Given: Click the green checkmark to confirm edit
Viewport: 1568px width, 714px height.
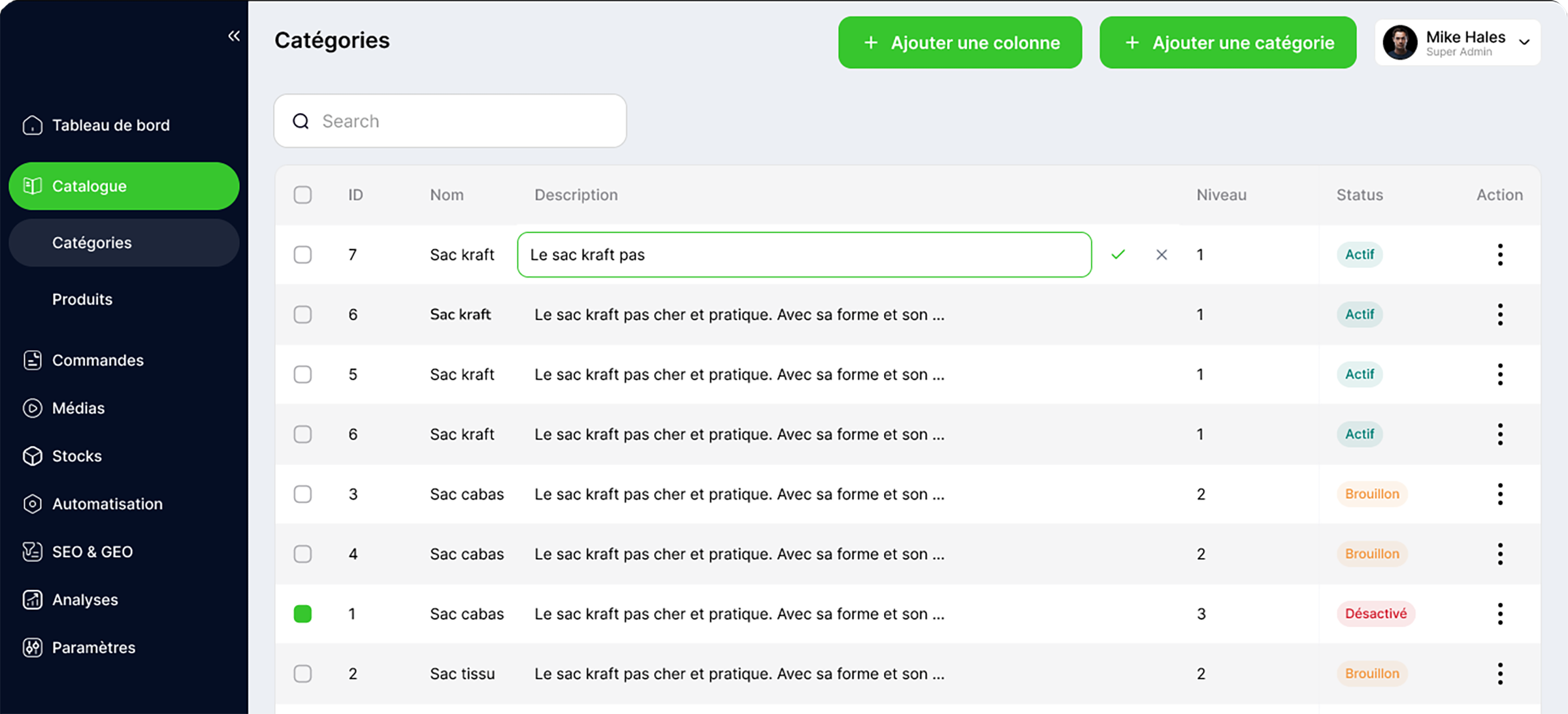Looking at the screenshot, I should coord(1118,255).
